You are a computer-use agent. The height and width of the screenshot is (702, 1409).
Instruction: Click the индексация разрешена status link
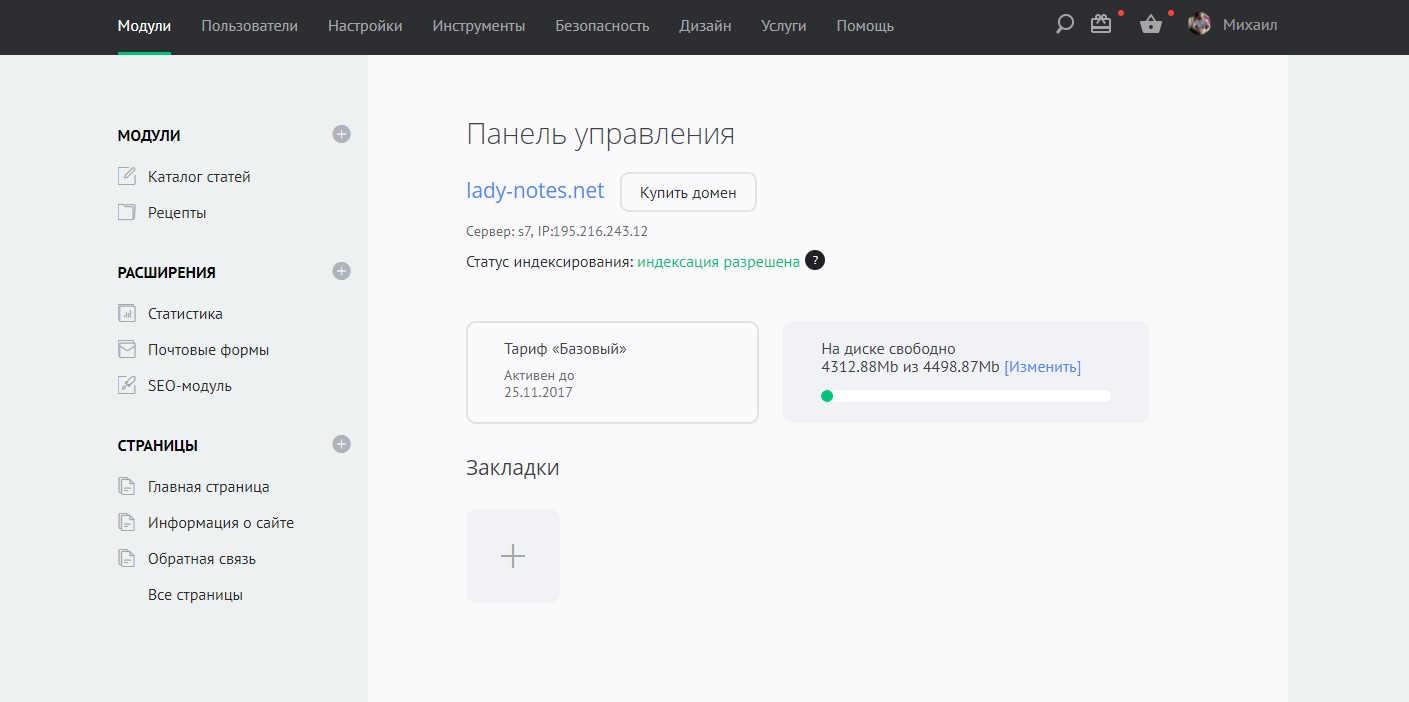718,262
